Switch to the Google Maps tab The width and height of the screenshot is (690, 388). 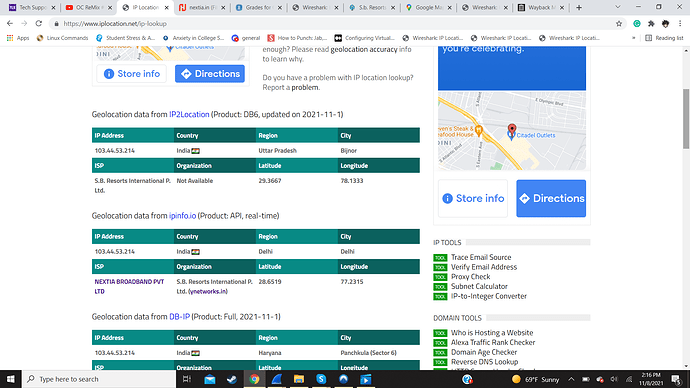(426, 7)
